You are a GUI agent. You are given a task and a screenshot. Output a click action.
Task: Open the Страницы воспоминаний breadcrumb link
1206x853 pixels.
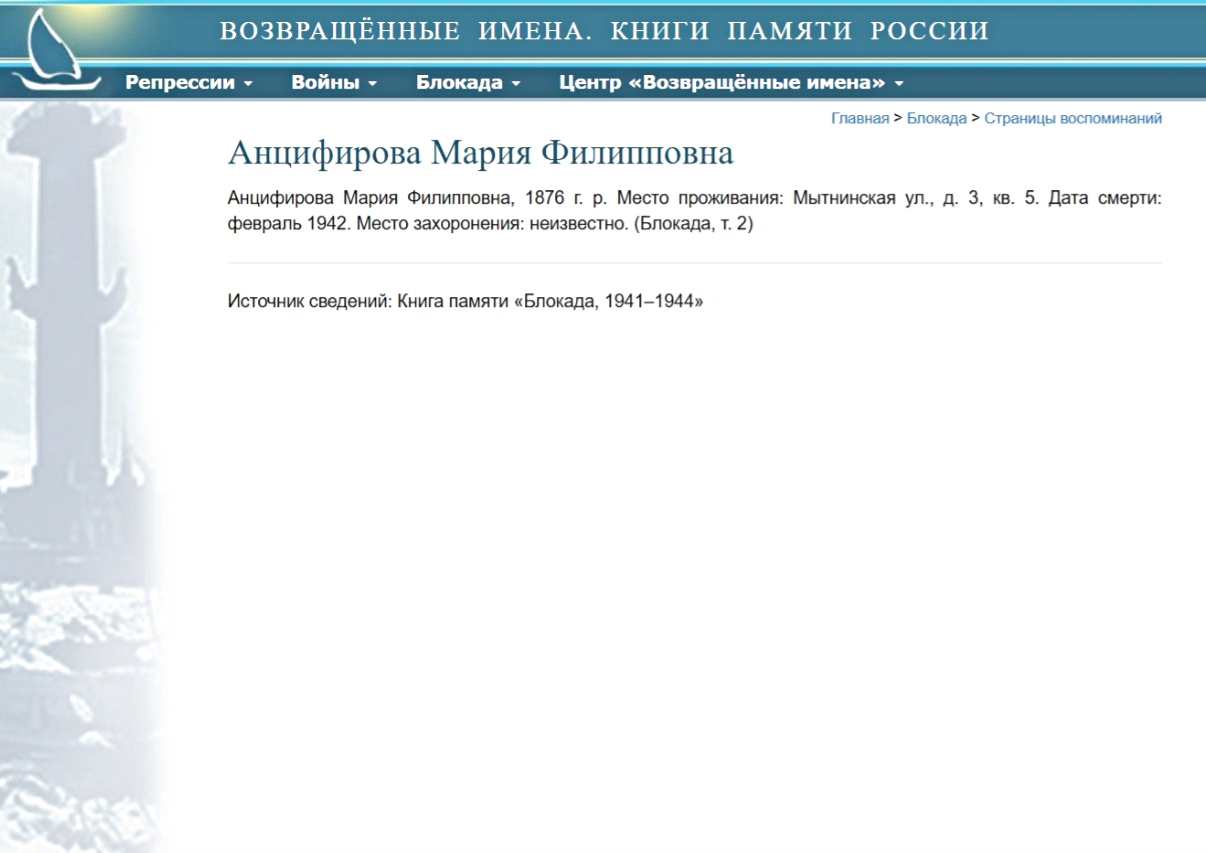click(1072, 118)
